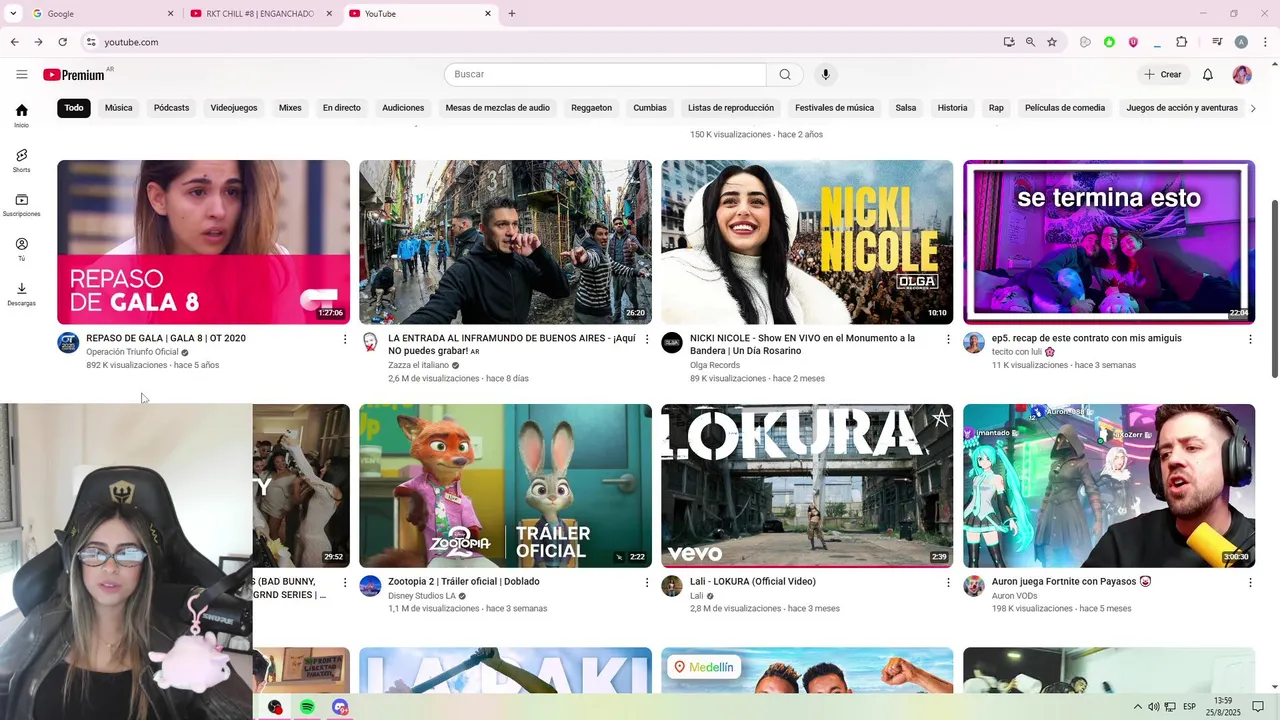1280x720 pixels.
Task: Select the Películas de comedia chip
Action: 1065,108
